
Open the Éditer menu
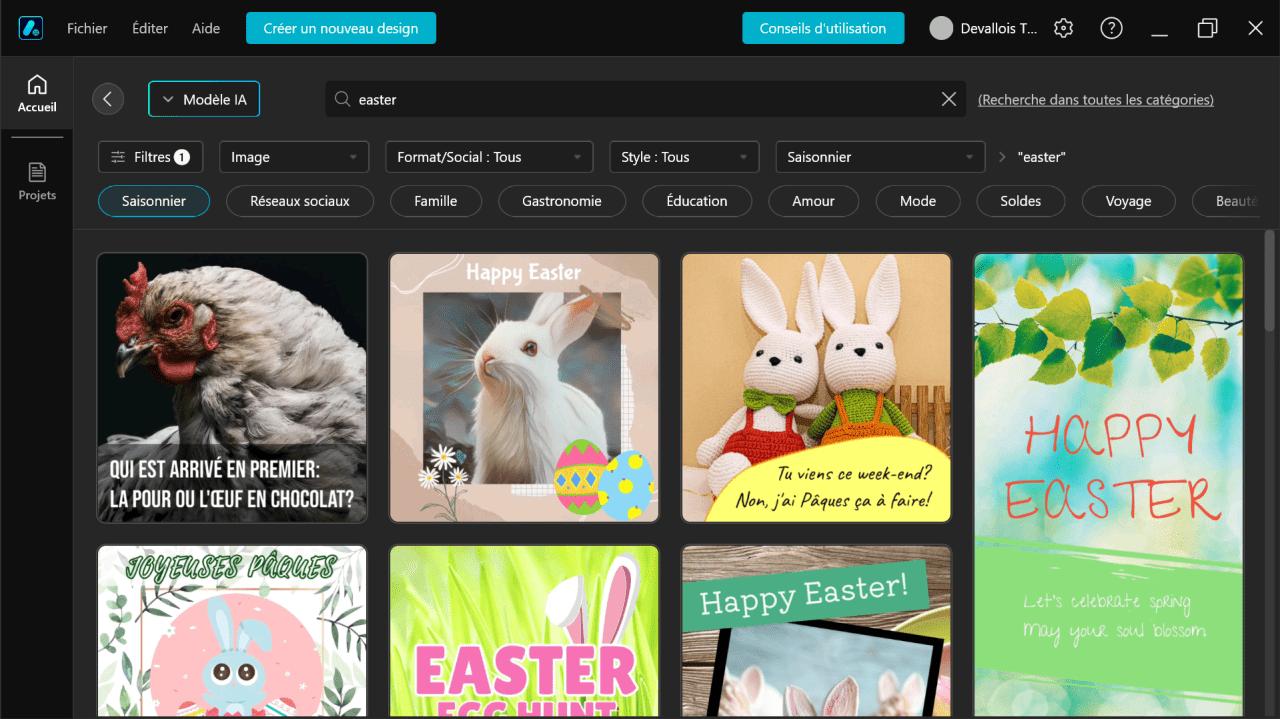pyautogui.click(x=150, y=28)
